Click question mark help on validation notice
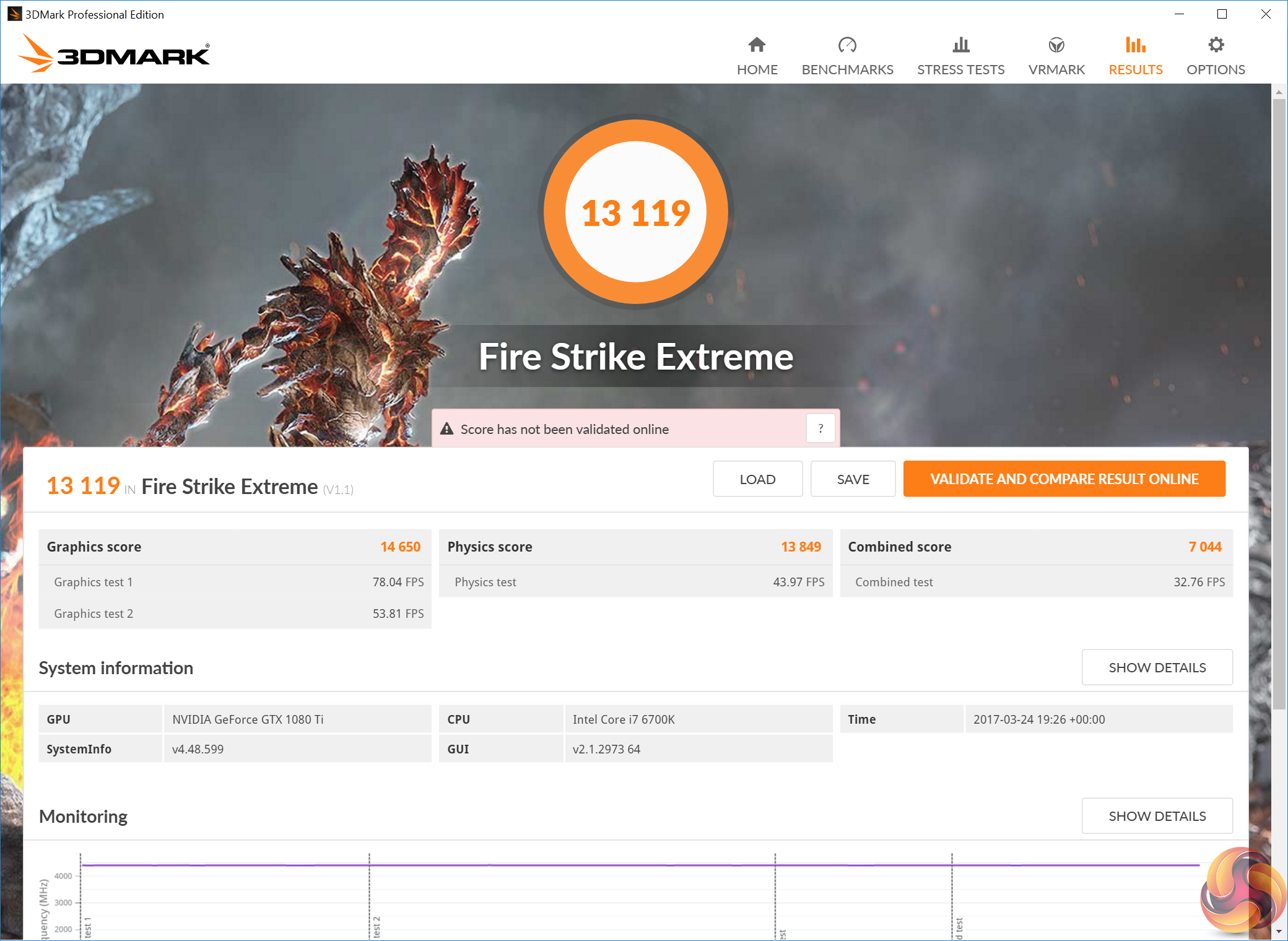This screenshot has width=1288, height=941. pos(820,428)
